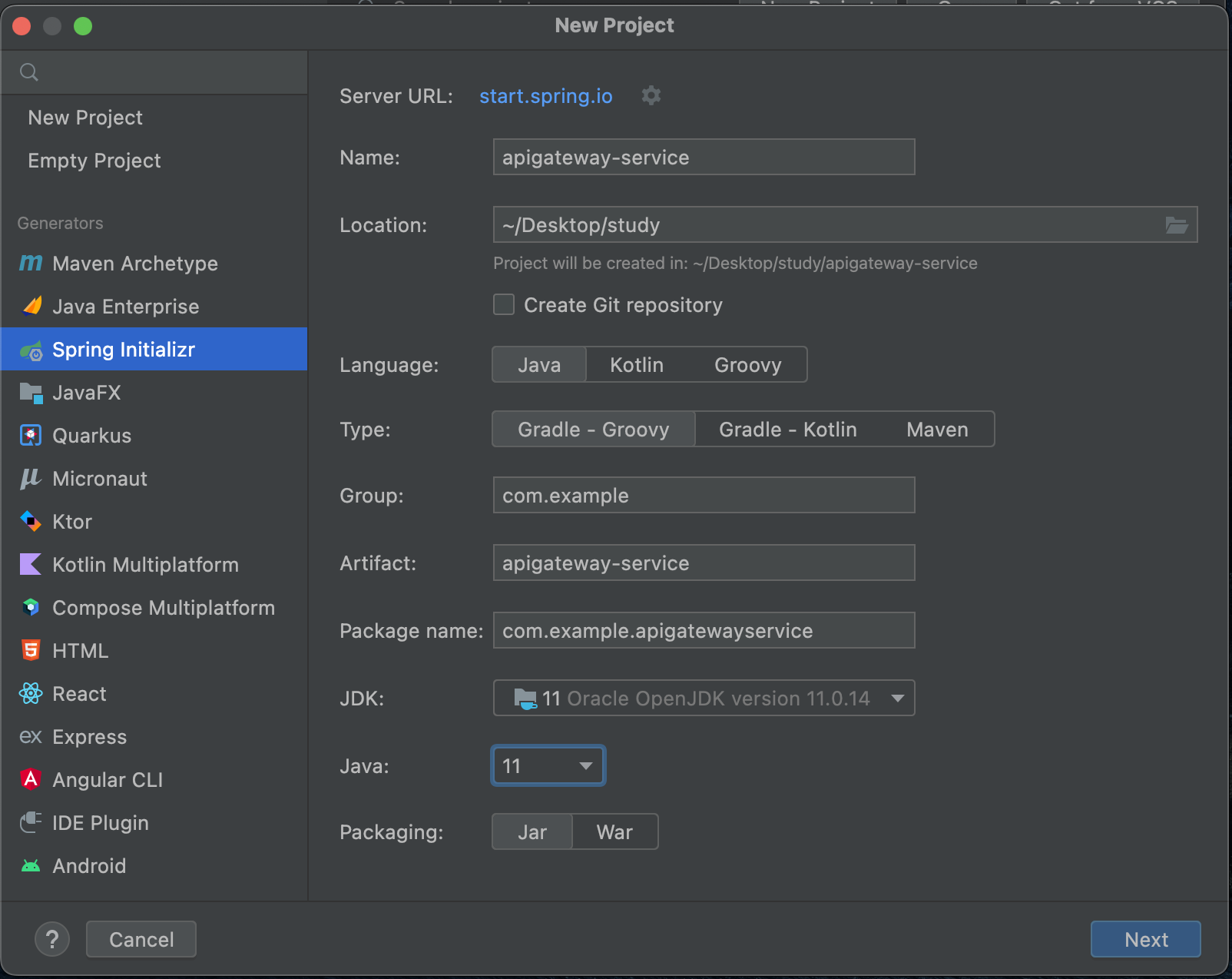The width and height of the screenshot is (1232, 979).
Task: Enable Create Git repository checkbox
Action: pyautogui.click(x=504, y=304)
